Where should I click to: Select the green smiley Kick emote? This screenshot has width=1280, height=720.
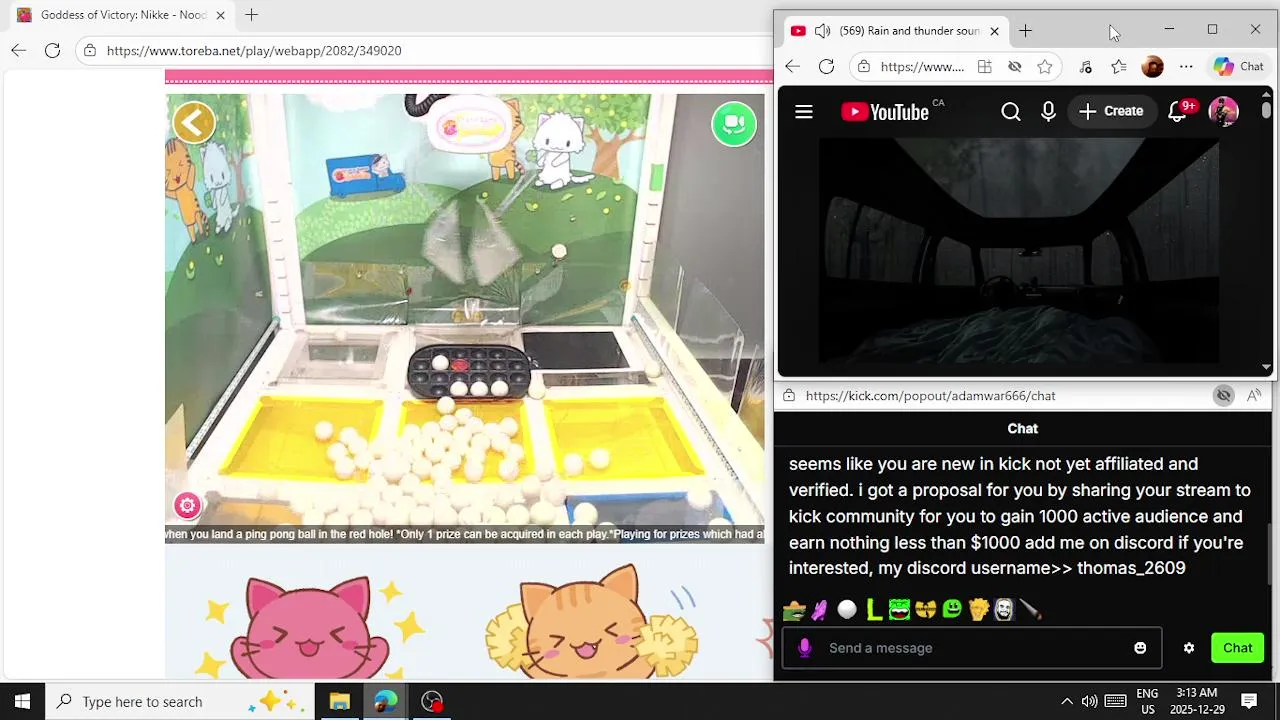coord(952,609)
